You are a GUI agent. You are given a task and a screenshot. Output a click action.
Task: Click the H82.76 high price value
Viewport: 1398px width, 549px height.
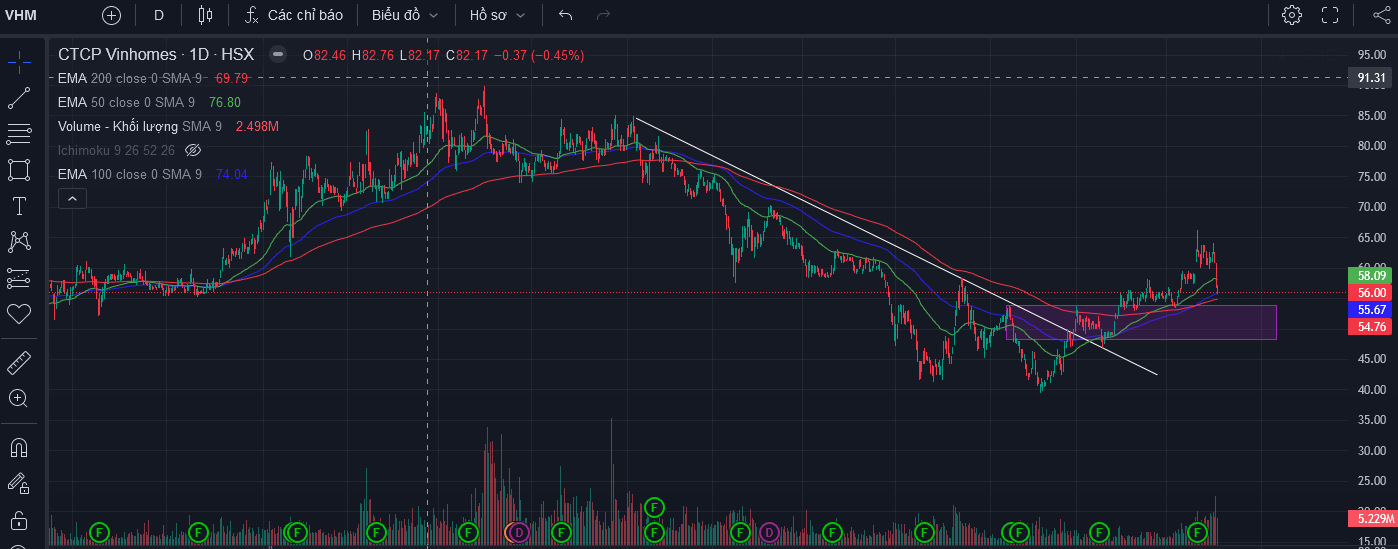click(x=372, y=55)
